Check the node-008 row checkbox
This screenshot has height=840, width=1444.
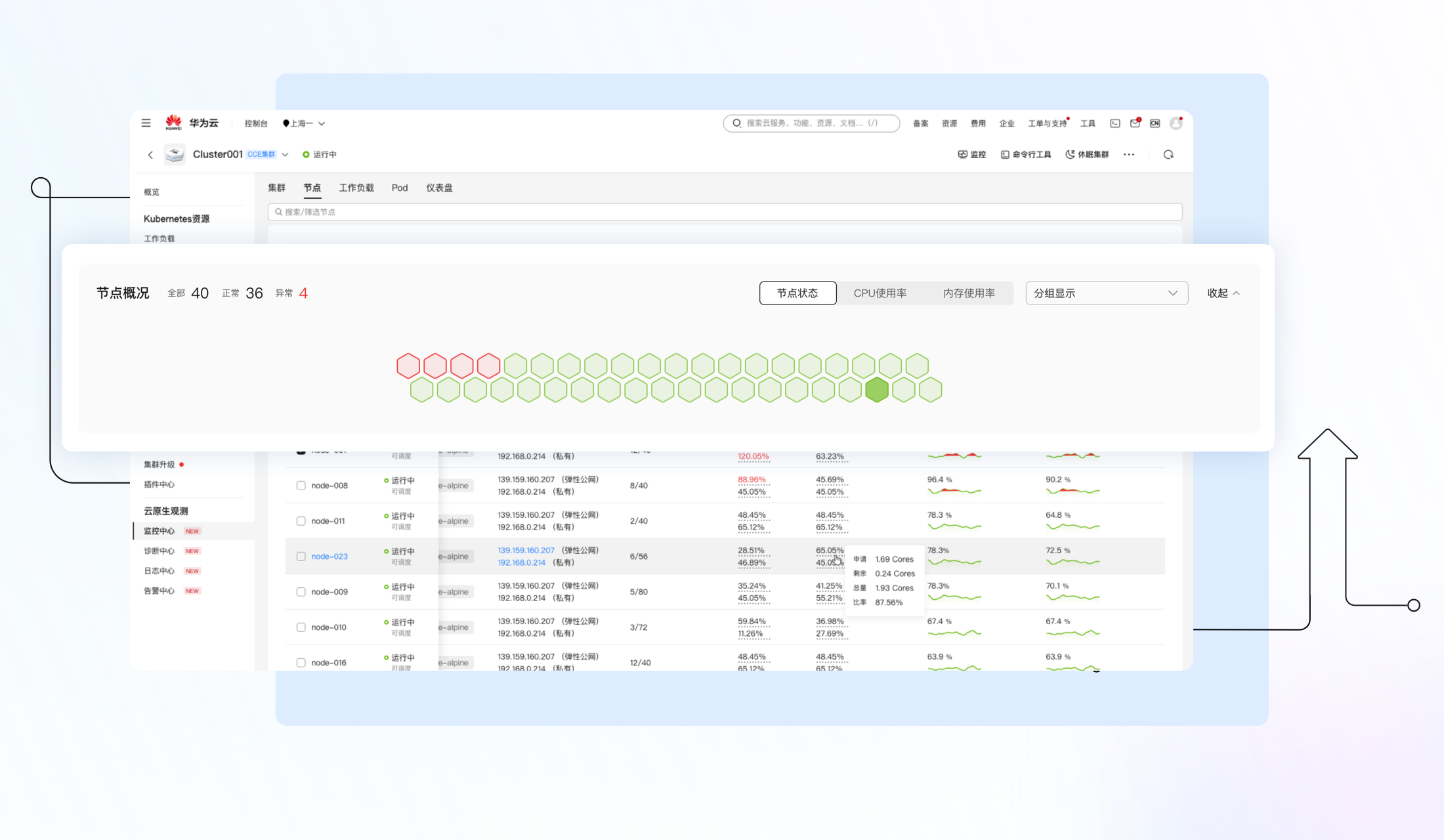click(301, 486)
